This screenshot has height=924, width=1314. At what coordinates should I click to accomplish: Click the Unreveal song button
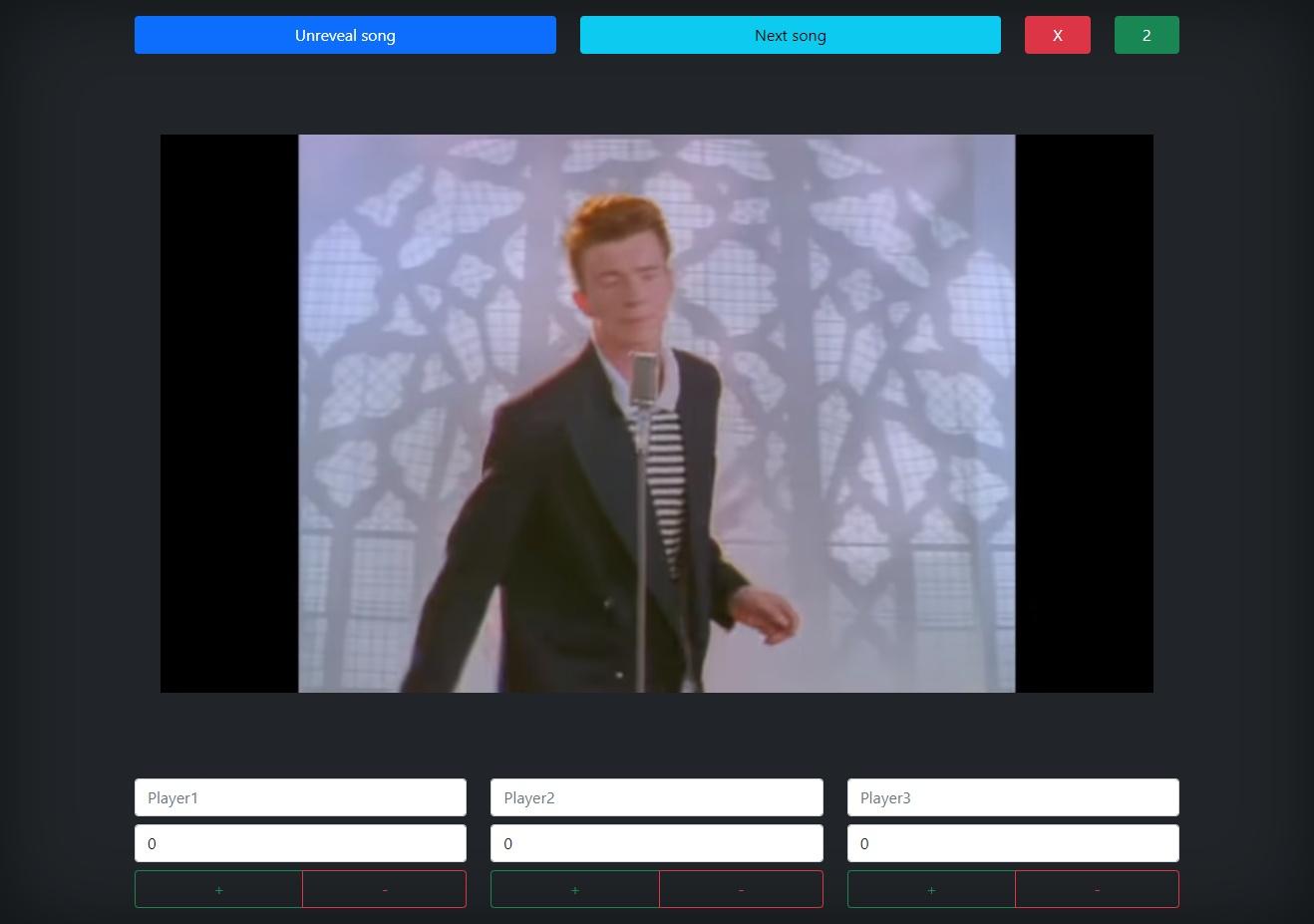click(x=345, y=35)
